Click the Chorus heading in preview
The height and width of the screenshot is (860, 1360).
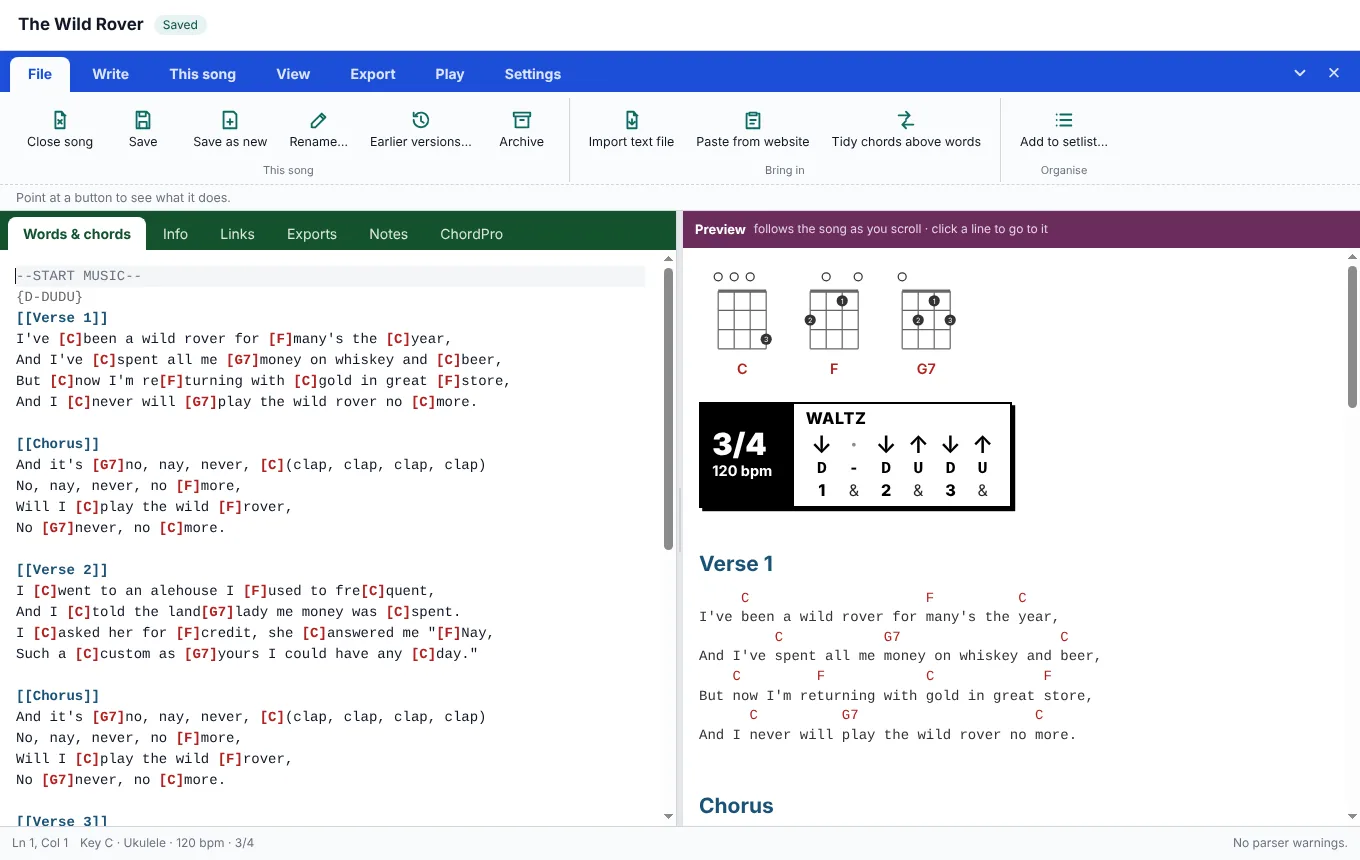(x=736, y=806)
